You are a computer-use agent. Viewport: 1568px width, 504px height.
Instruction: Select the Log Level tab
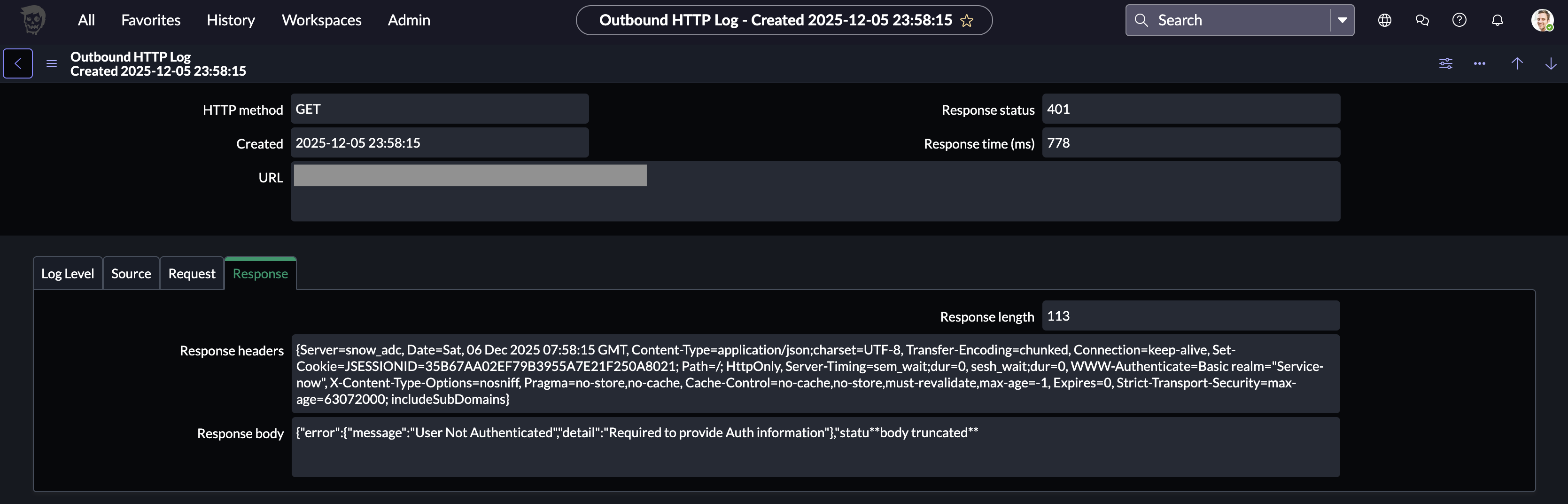point(67,273)
